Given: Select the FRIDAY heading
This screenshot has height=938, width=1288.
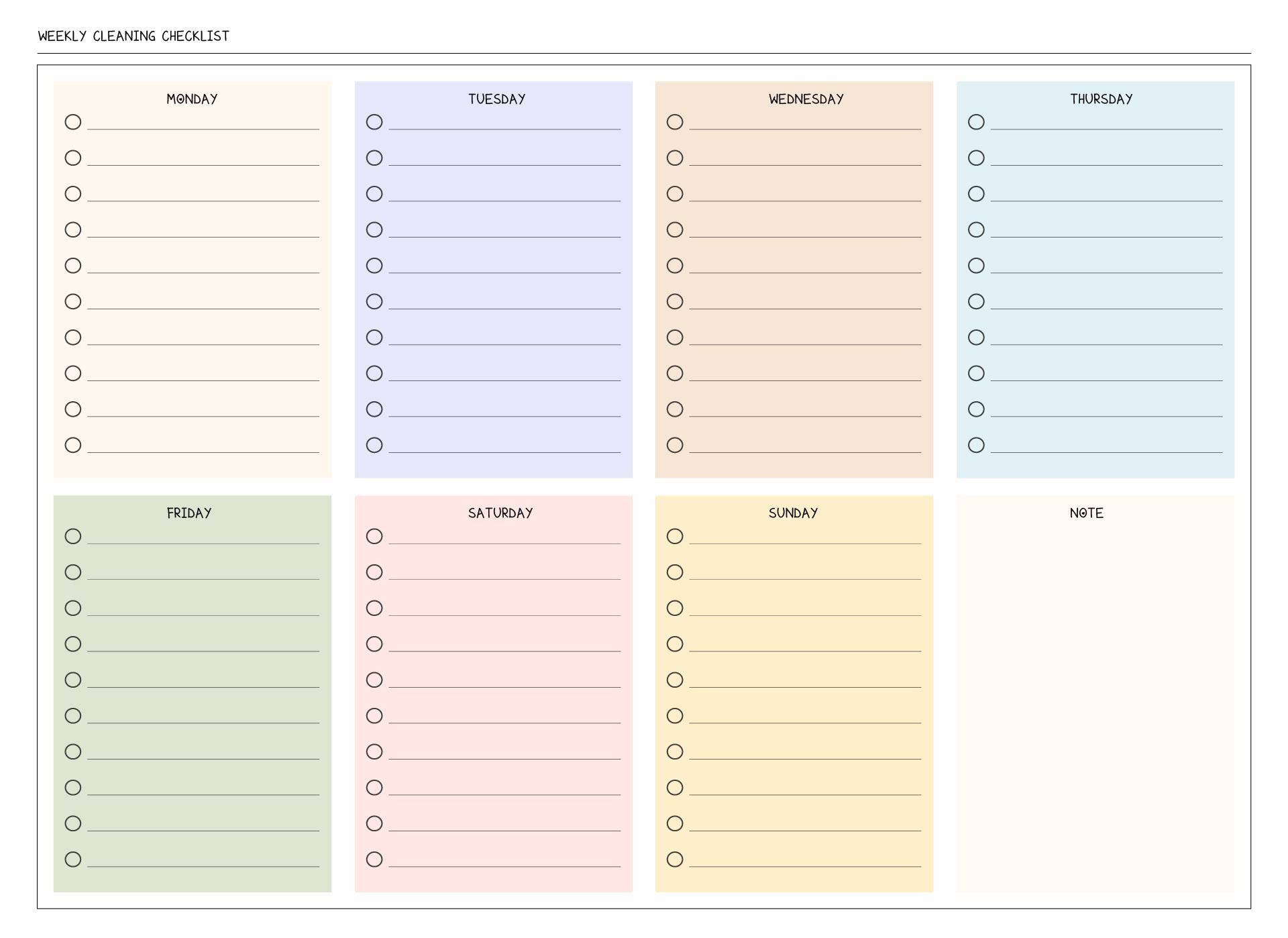Looking at the screenshot, I should tap(189, 513).
